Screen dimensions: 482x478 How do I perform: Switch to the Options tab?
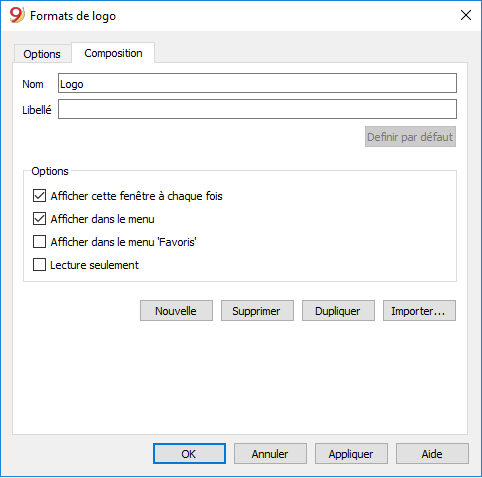click(x=42, y=54)
